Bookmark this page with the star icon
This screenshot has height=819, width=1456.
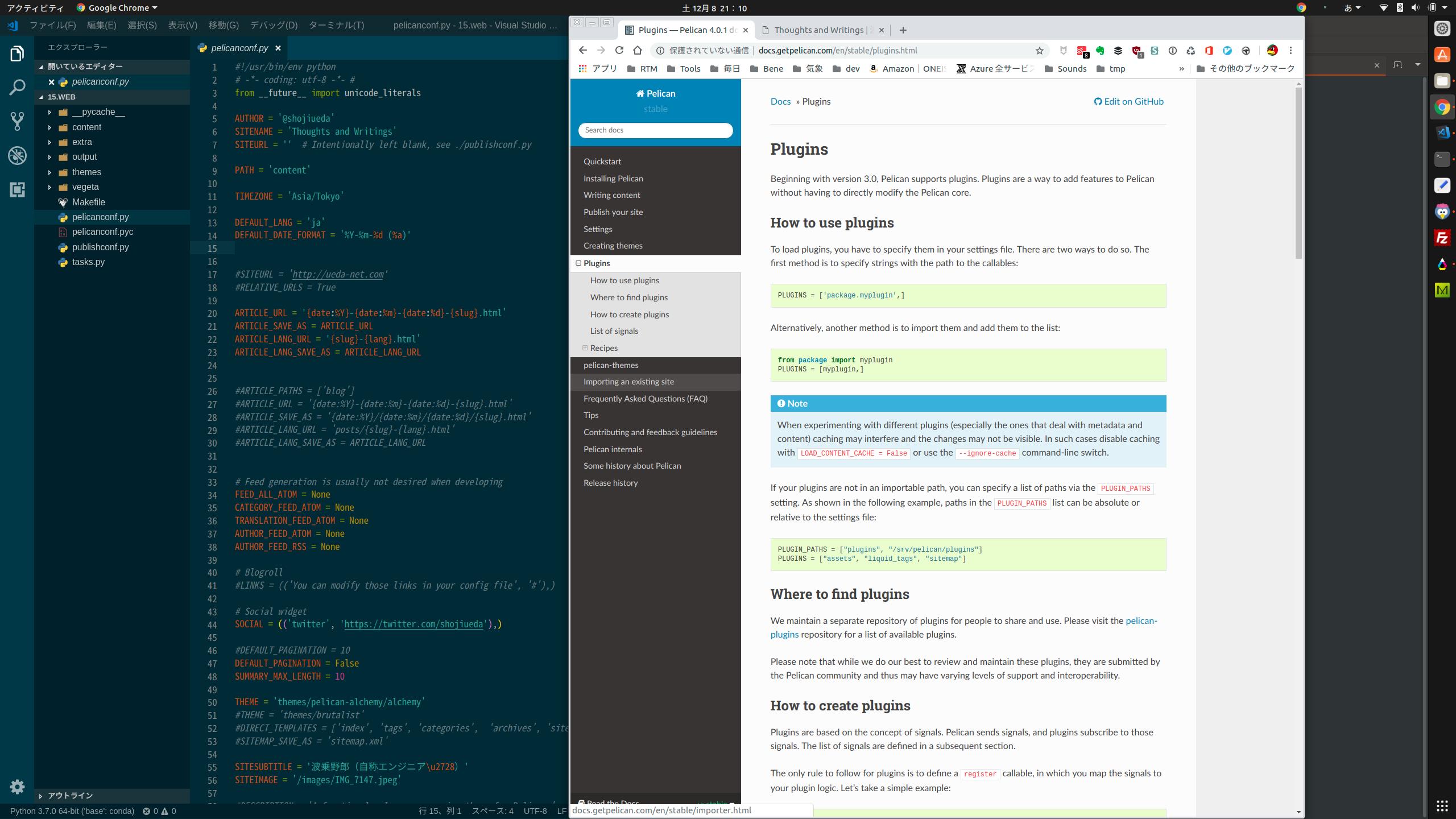[1040, 51]
